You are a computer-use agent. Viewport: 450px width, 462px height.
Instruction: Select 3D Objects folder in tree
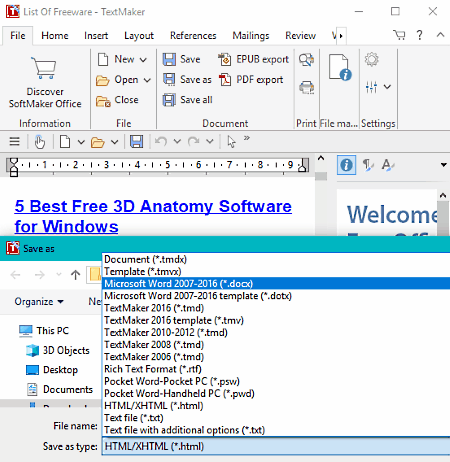58,351
